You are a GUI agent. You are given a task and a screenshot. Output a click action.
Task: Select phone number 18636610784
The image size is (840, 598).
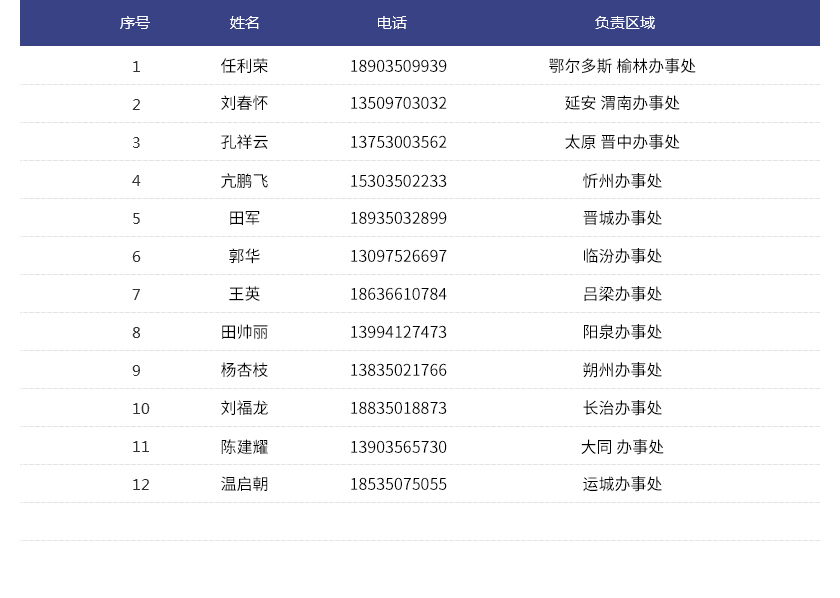(x=398, y=294)
